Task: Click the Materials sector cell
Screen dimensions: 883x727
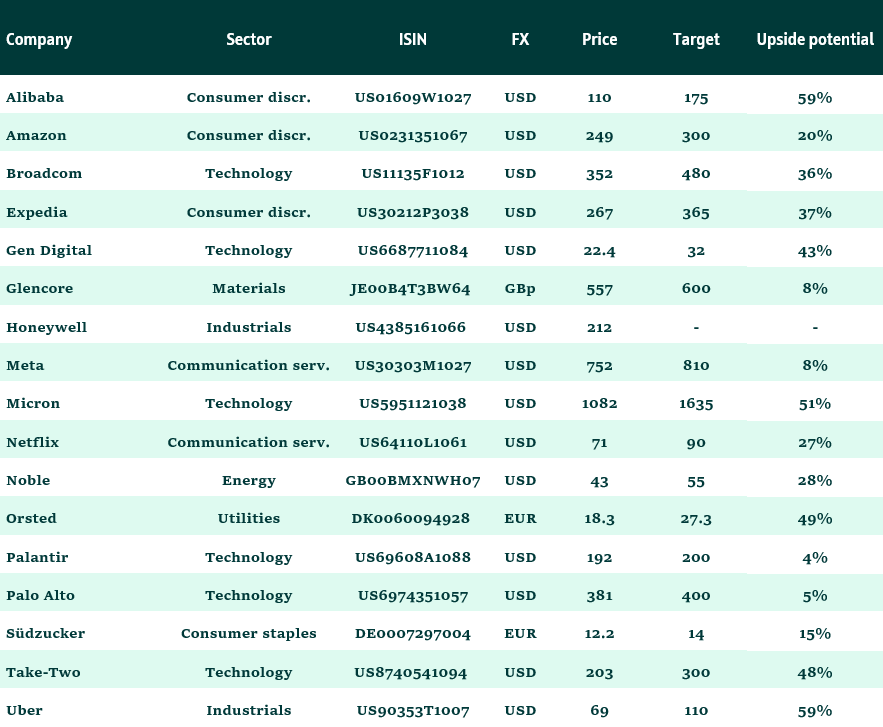Action: (x=249, y=288)
